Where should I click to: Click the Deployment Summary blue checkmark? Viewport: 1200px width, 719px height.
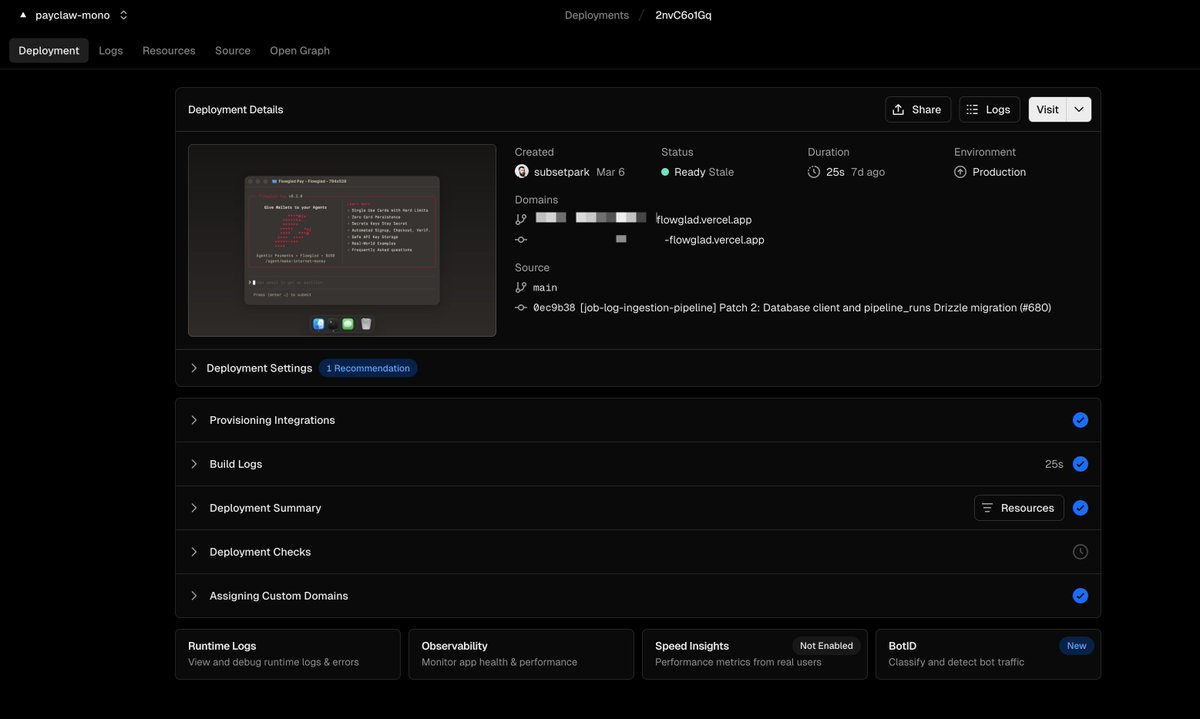pyautogui.click(x=1080, y=508)
